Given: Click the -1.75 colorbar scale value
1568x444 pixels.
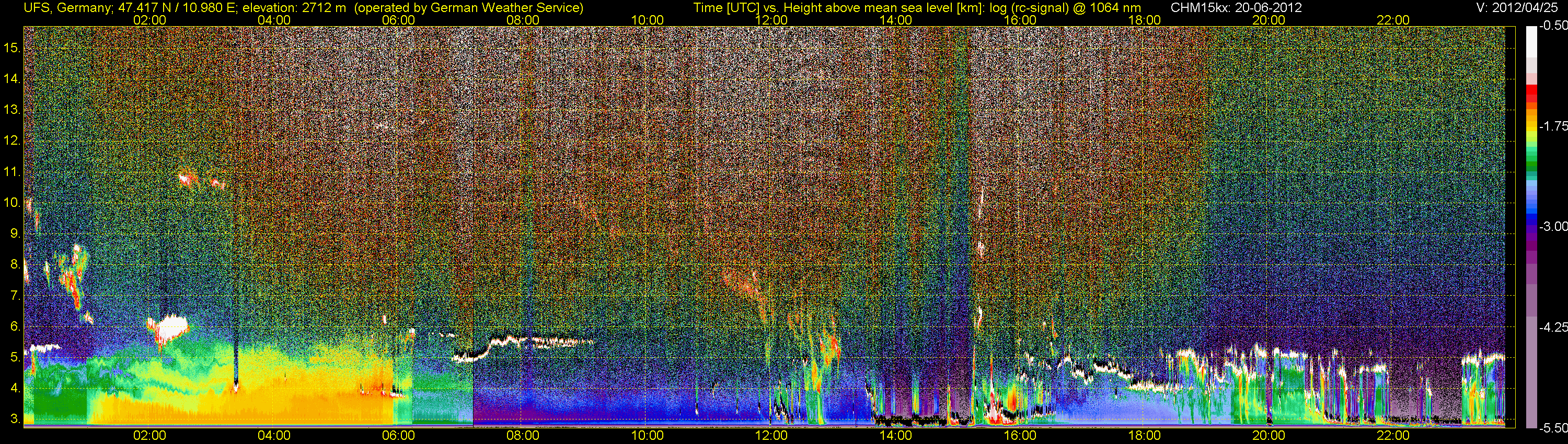Looking at the screenshot, I should (1553, 126).
